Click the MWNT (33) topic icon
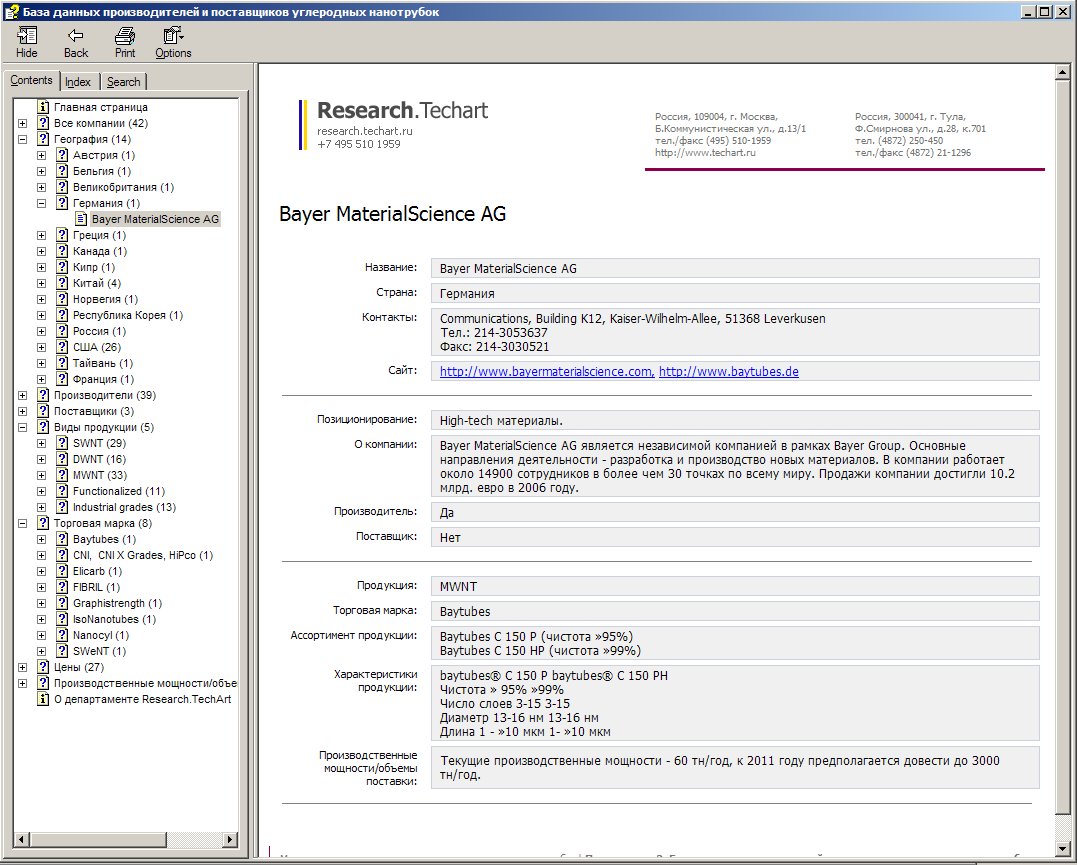 [x=63, y=475]
